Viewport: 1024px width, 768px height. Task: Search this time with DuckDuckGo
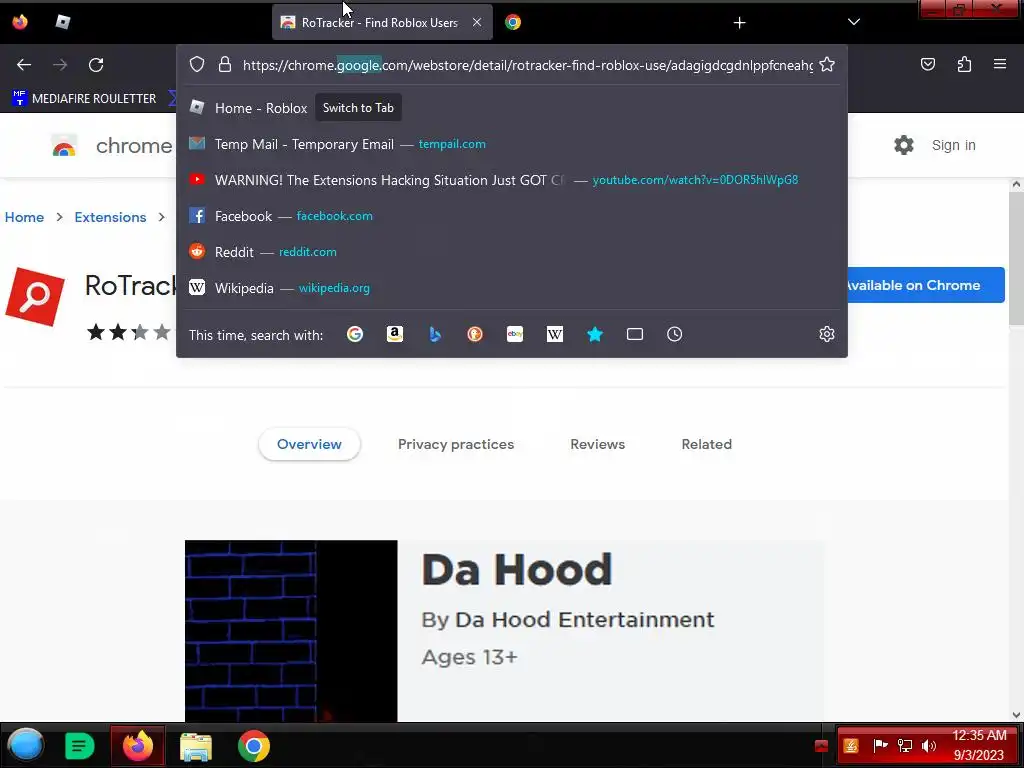click(x=475, y=334)
